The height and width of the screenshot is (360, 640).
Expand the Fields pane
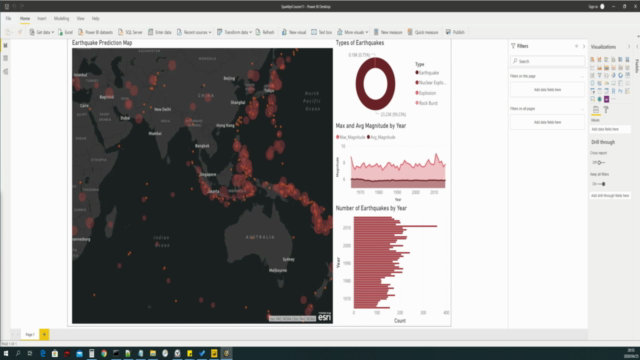(637, 47)
